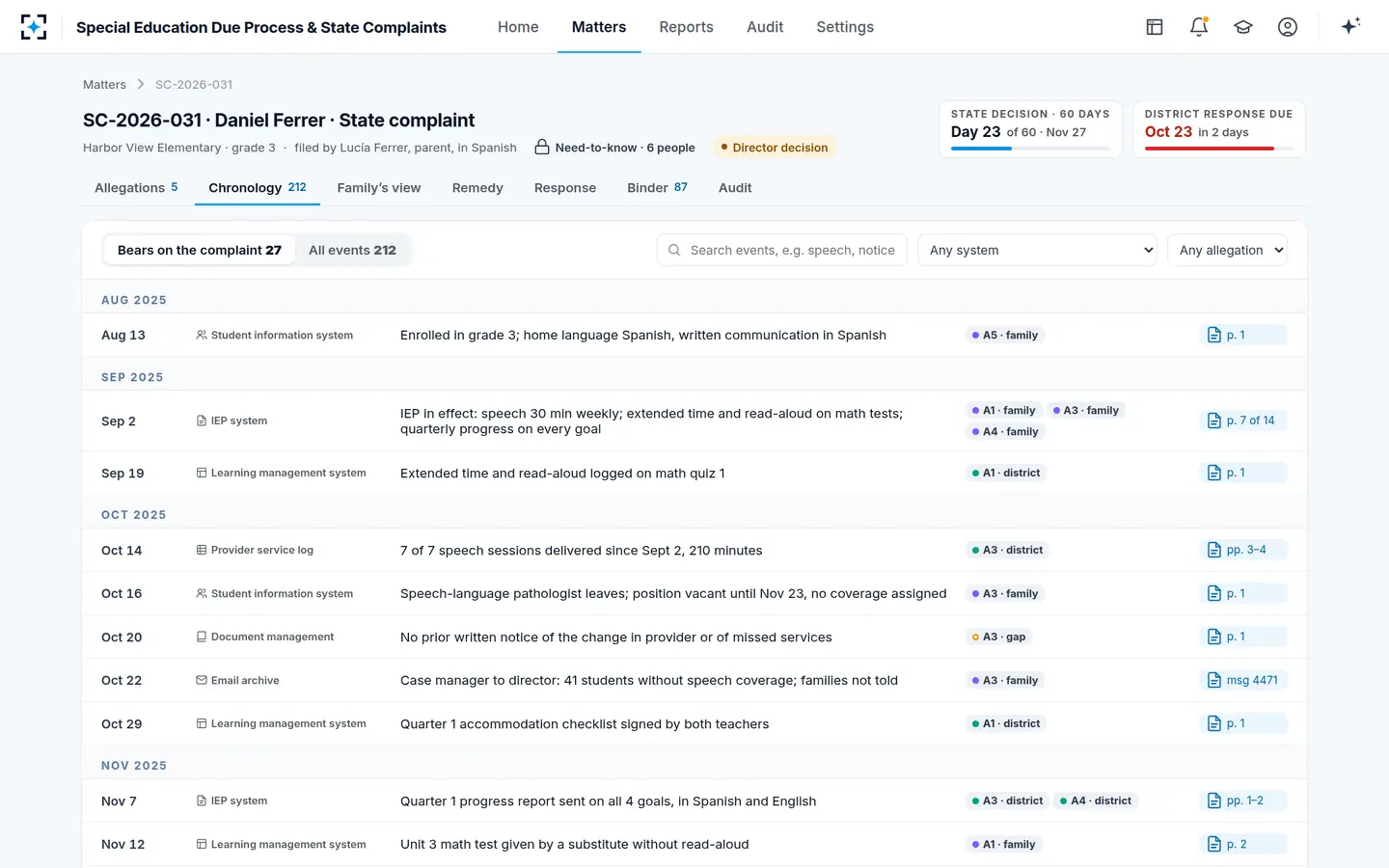The height and width of the screenshot is (868, 1389).
Task: Click the Matters breadcrumb link
Action: tap(104, 85)
